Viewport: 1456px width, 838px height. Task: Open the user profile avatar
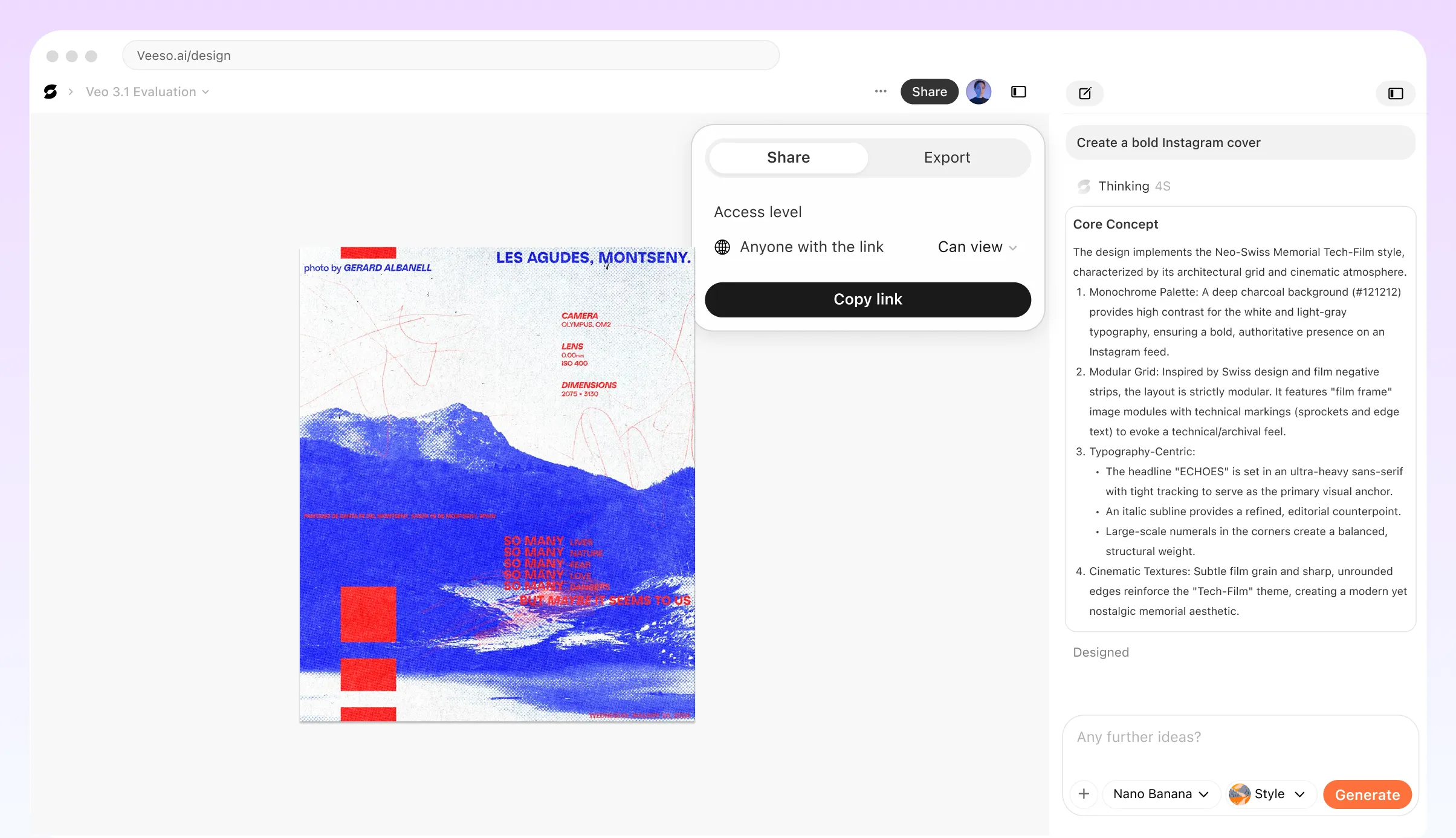[979, 91]
